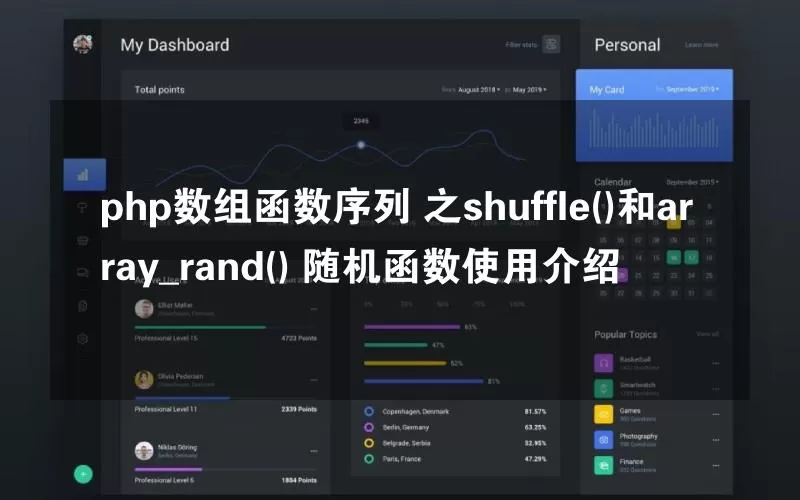
Task: Click the filter stats icon button
Action: (x=551, y=44)
